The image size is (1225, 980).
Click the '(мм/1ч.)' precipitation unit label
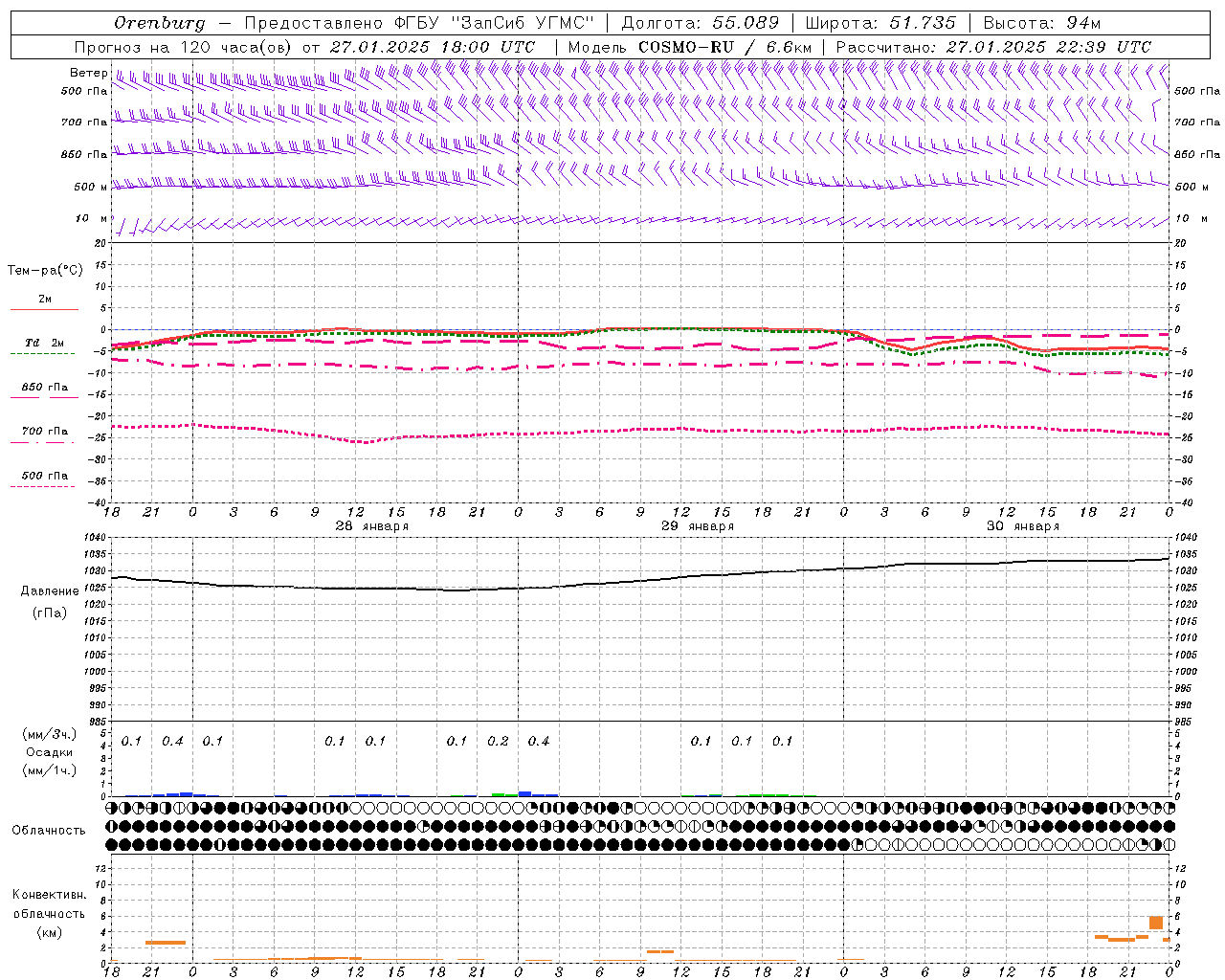(50, 770)
